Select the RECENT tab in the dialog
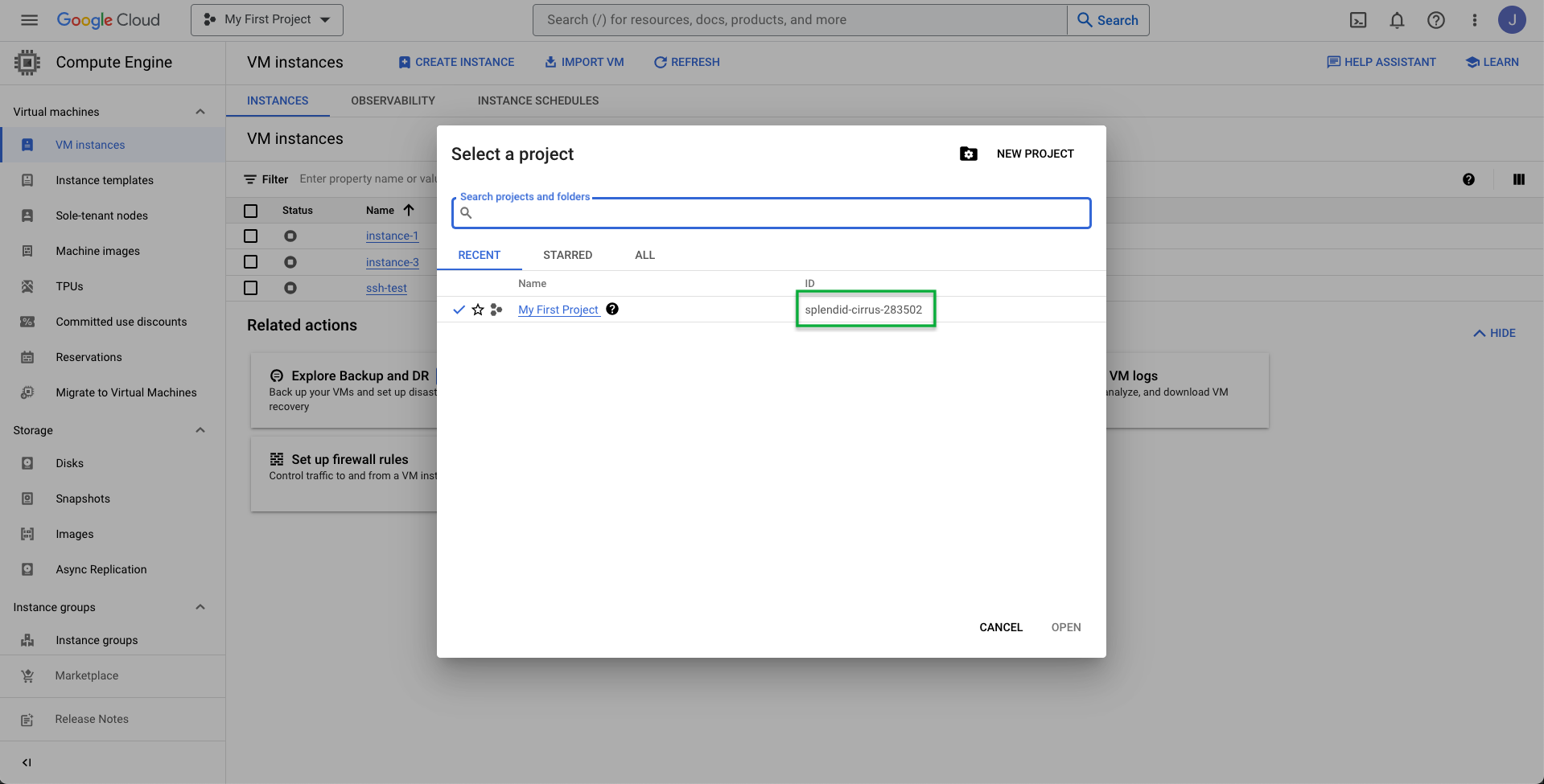The height and width of the screenshot is (784, 1544). [479, 255]
